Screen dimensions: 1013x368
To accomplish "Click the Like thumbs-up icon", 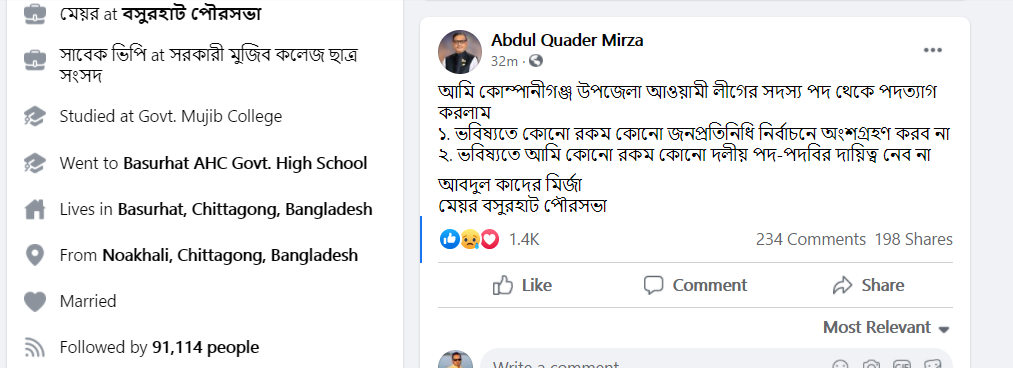I will tap(503, 285).
